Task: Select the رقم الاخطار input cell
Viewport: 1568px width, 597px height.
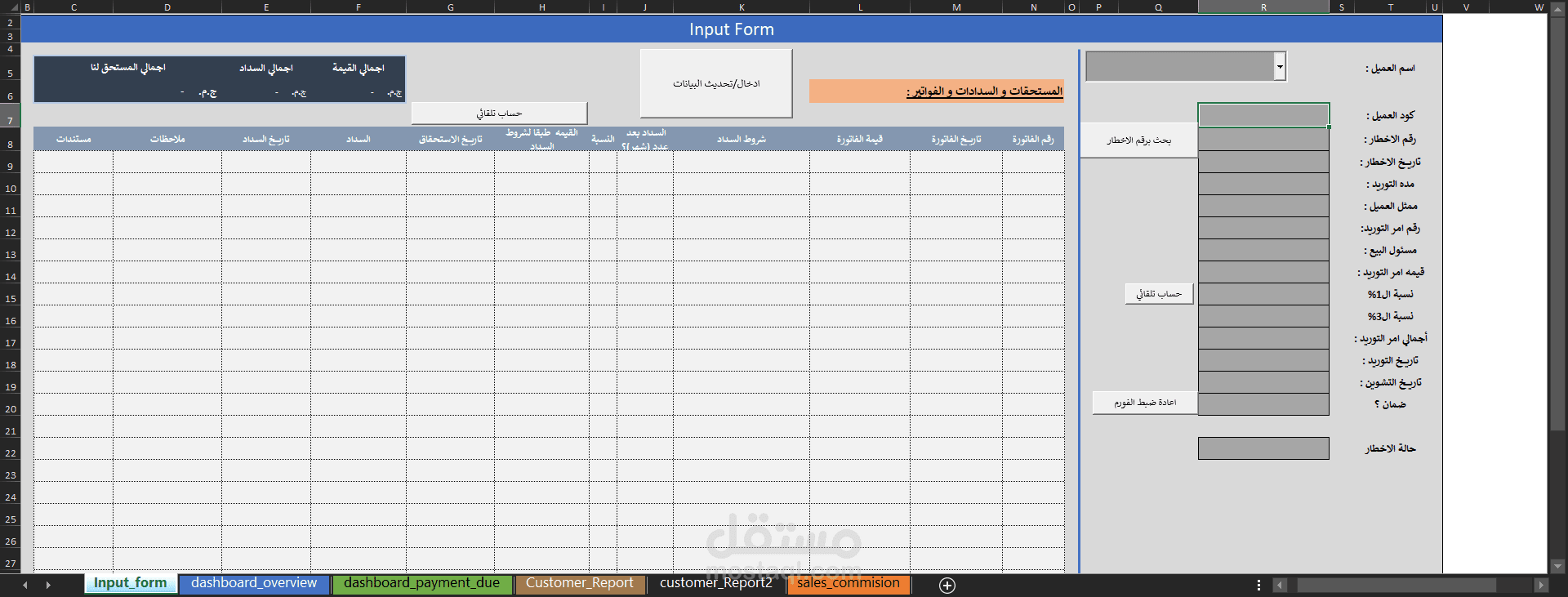Action: coord(1263,140)
